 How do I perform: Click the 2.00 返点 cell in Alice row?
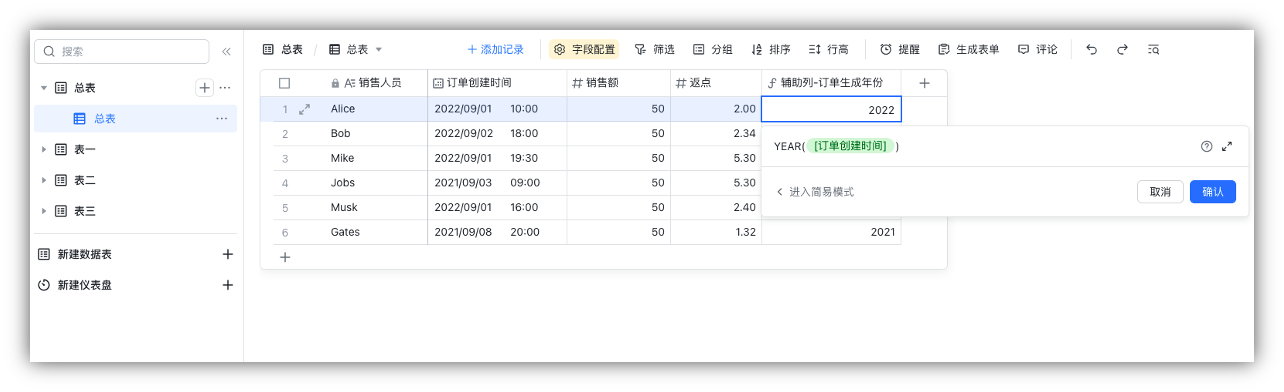click(x=716, y=109)
